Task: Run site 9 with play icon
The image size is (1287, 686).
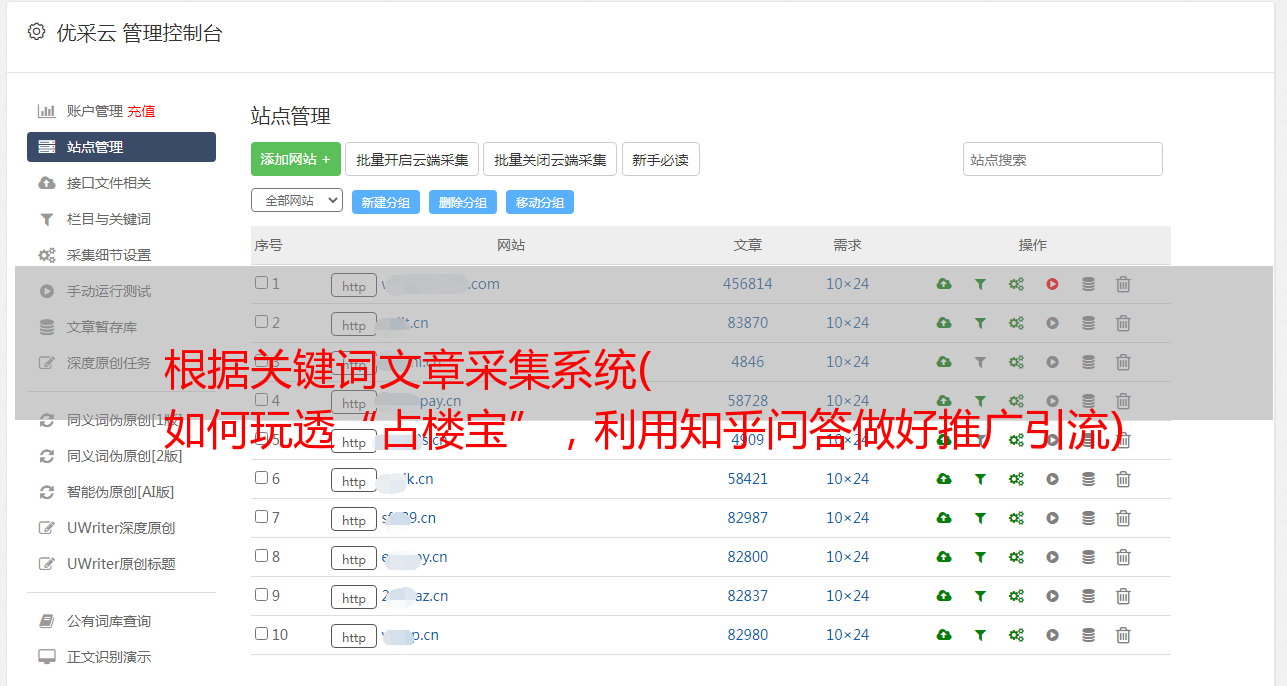Action: 1052,596
